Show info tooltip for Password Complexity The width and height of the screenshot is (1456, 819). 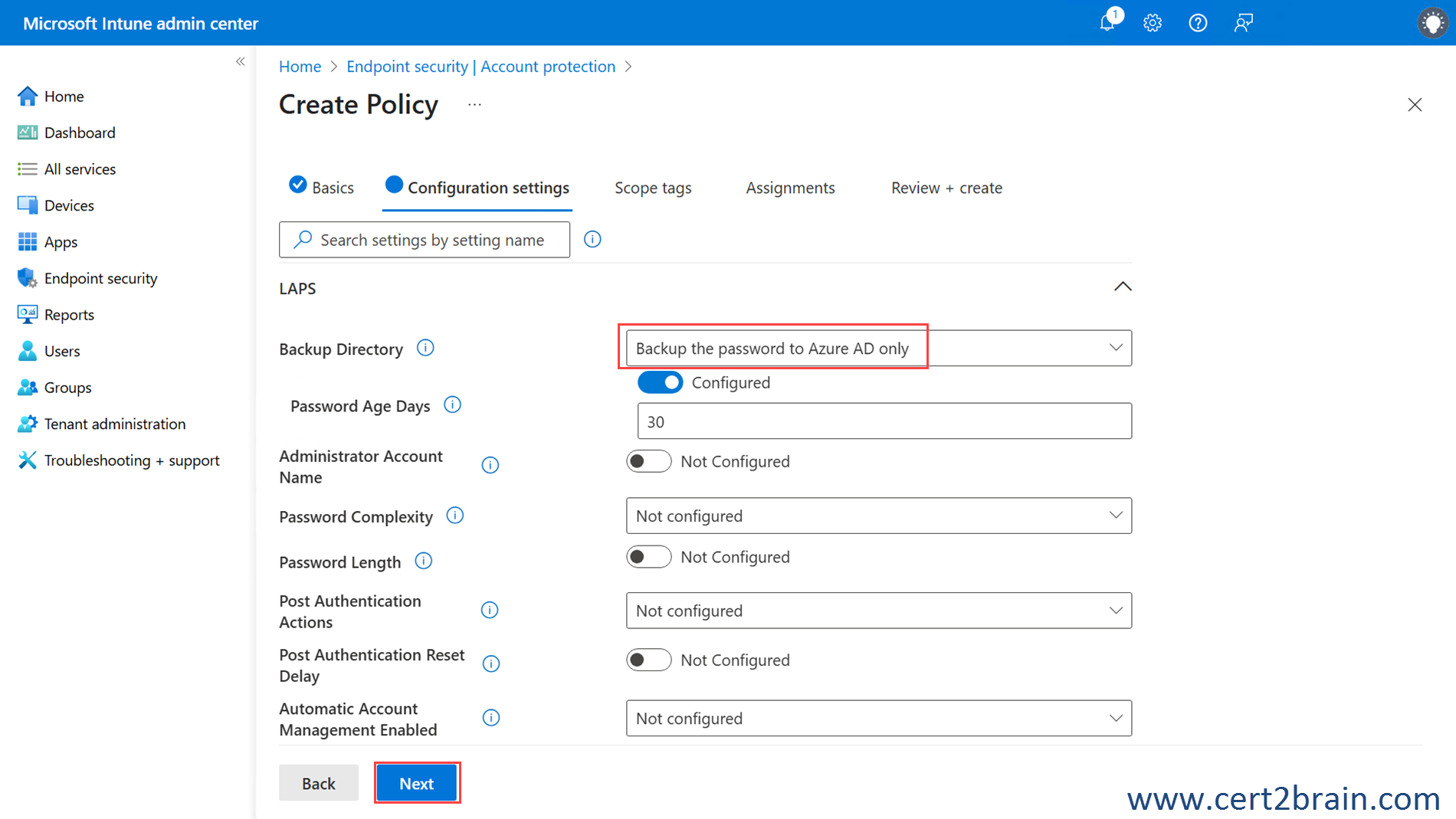point(455,515)
